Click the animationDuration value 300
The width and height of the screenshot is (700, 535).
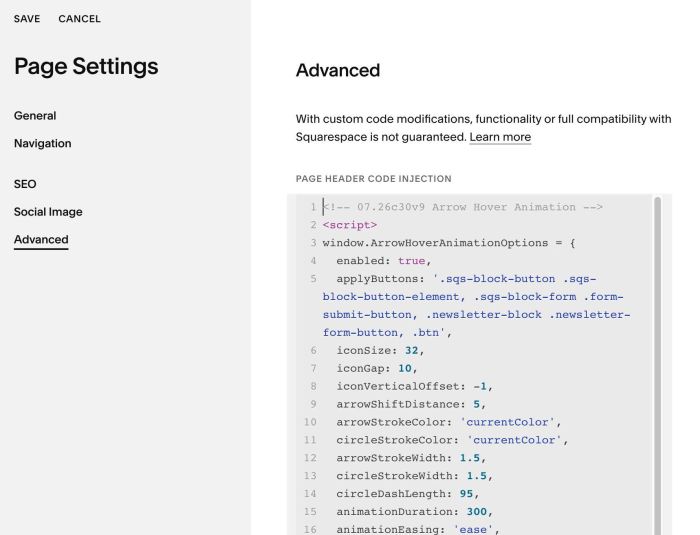476,512
